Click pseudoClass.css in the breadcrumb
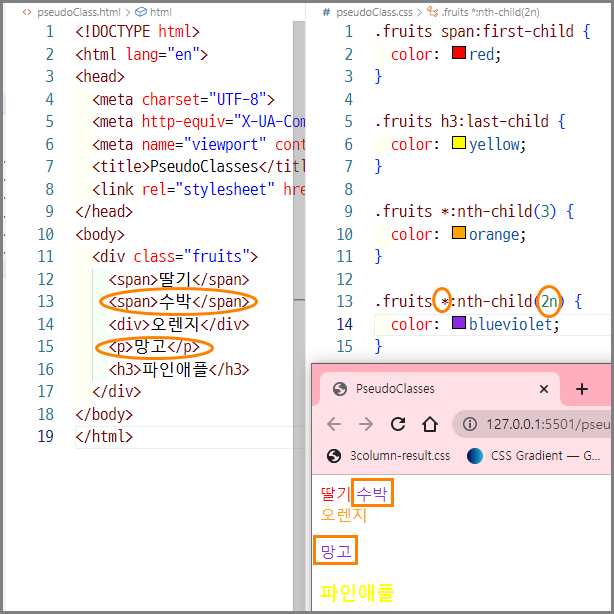Image resolution: width=614 pixels, height=614 pixels. 374,12
